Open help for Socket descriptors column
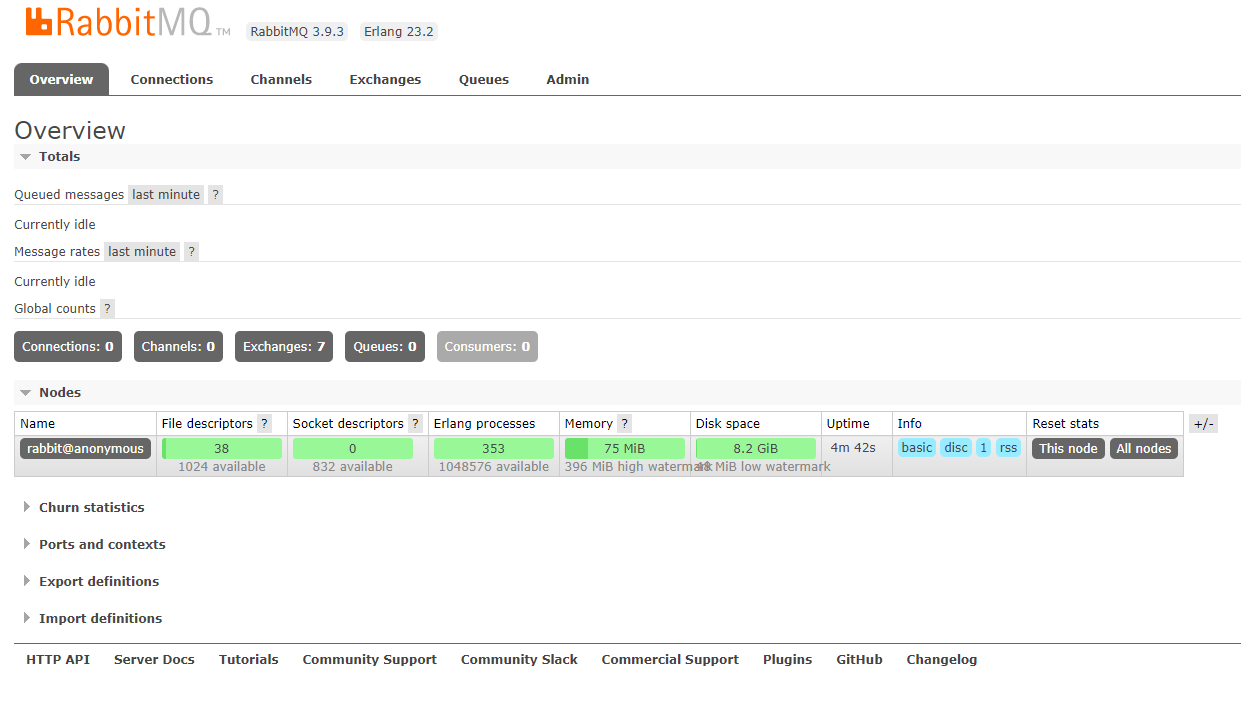 pyautogui.click(x=415, y=424)
